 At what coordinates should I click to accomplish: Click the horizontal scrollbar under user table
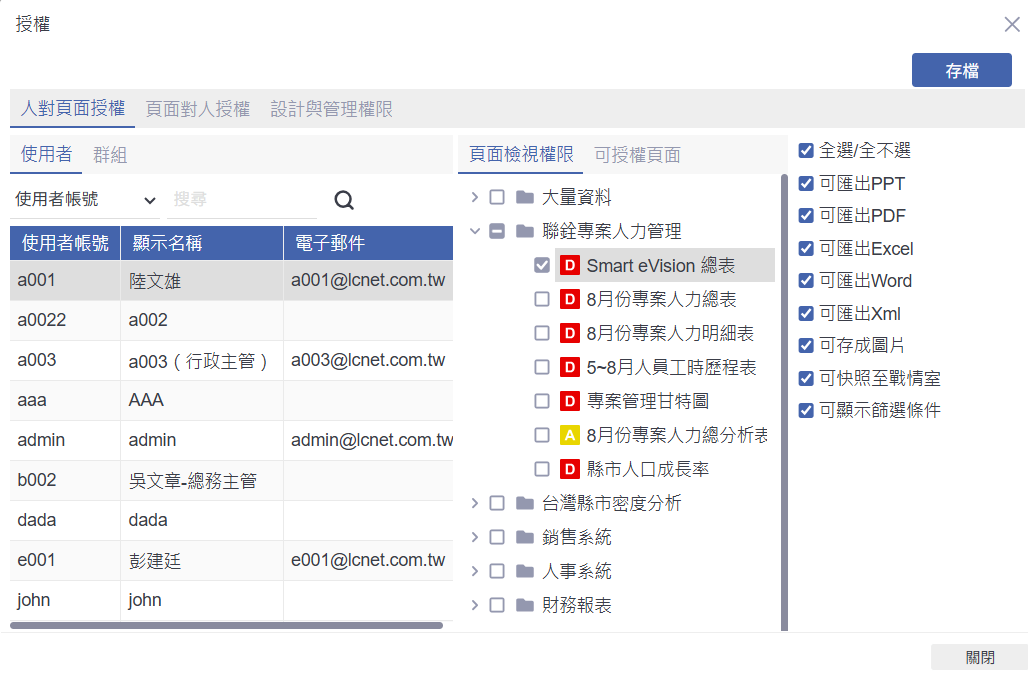coord(226,626)
